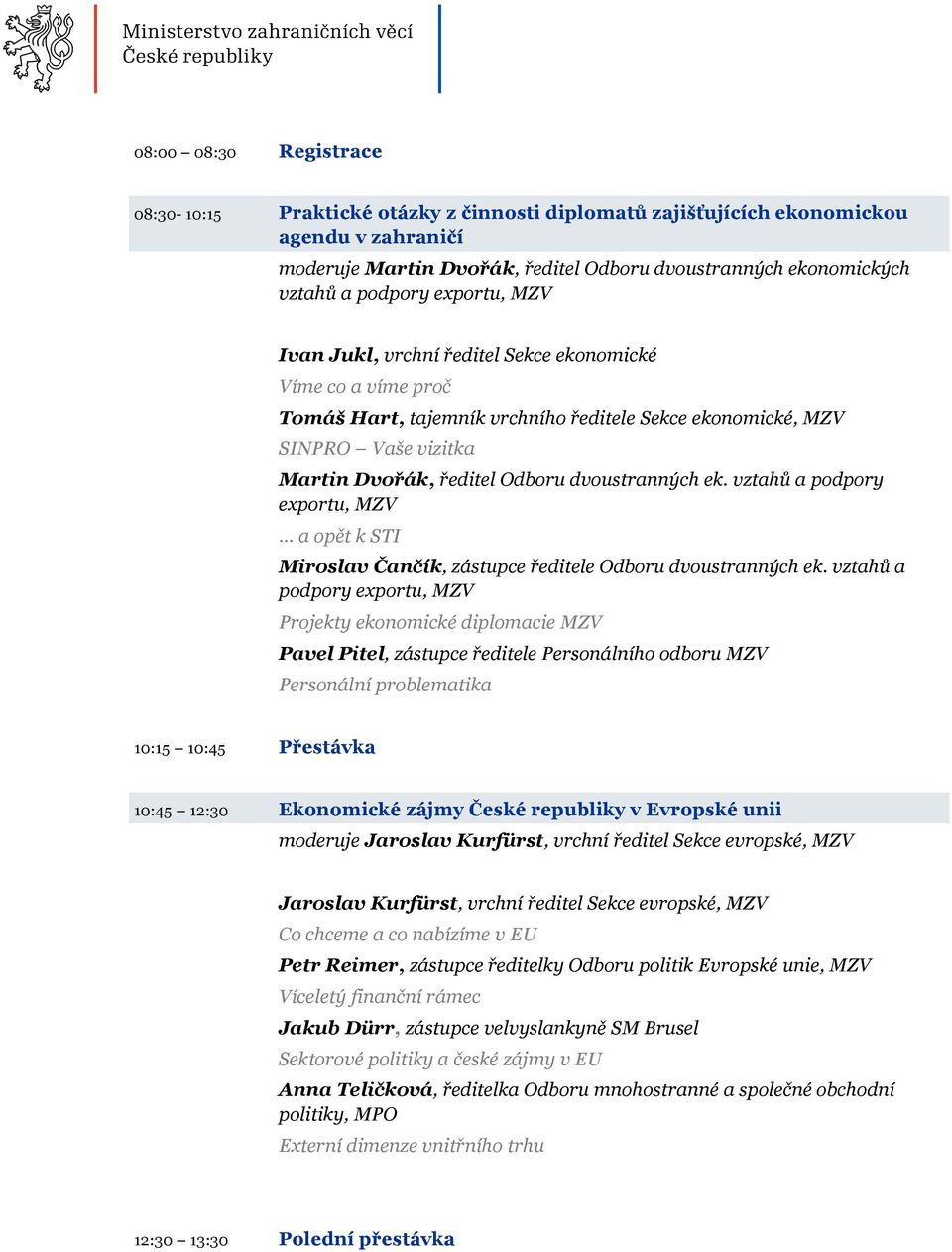Select the SINPRO – Vaše vizitka topic
Screen dimensions: 952x1252
click(377, 449)
